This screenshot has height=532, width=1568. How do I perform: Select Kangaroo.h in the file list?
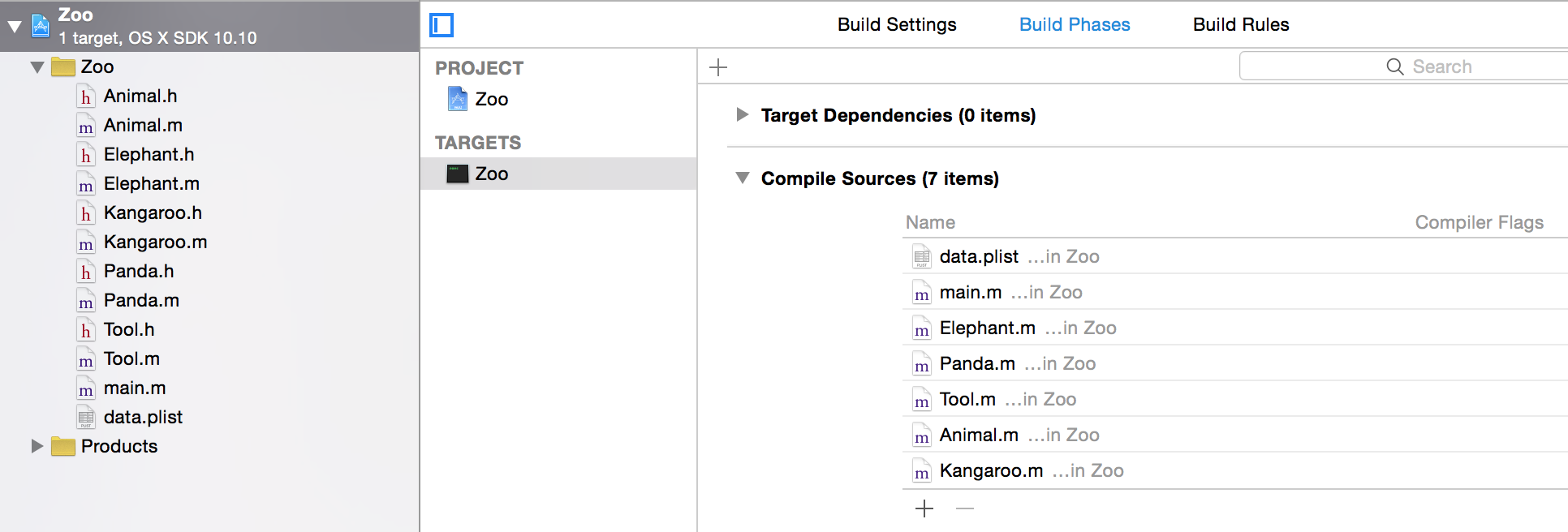pos(153,212)
